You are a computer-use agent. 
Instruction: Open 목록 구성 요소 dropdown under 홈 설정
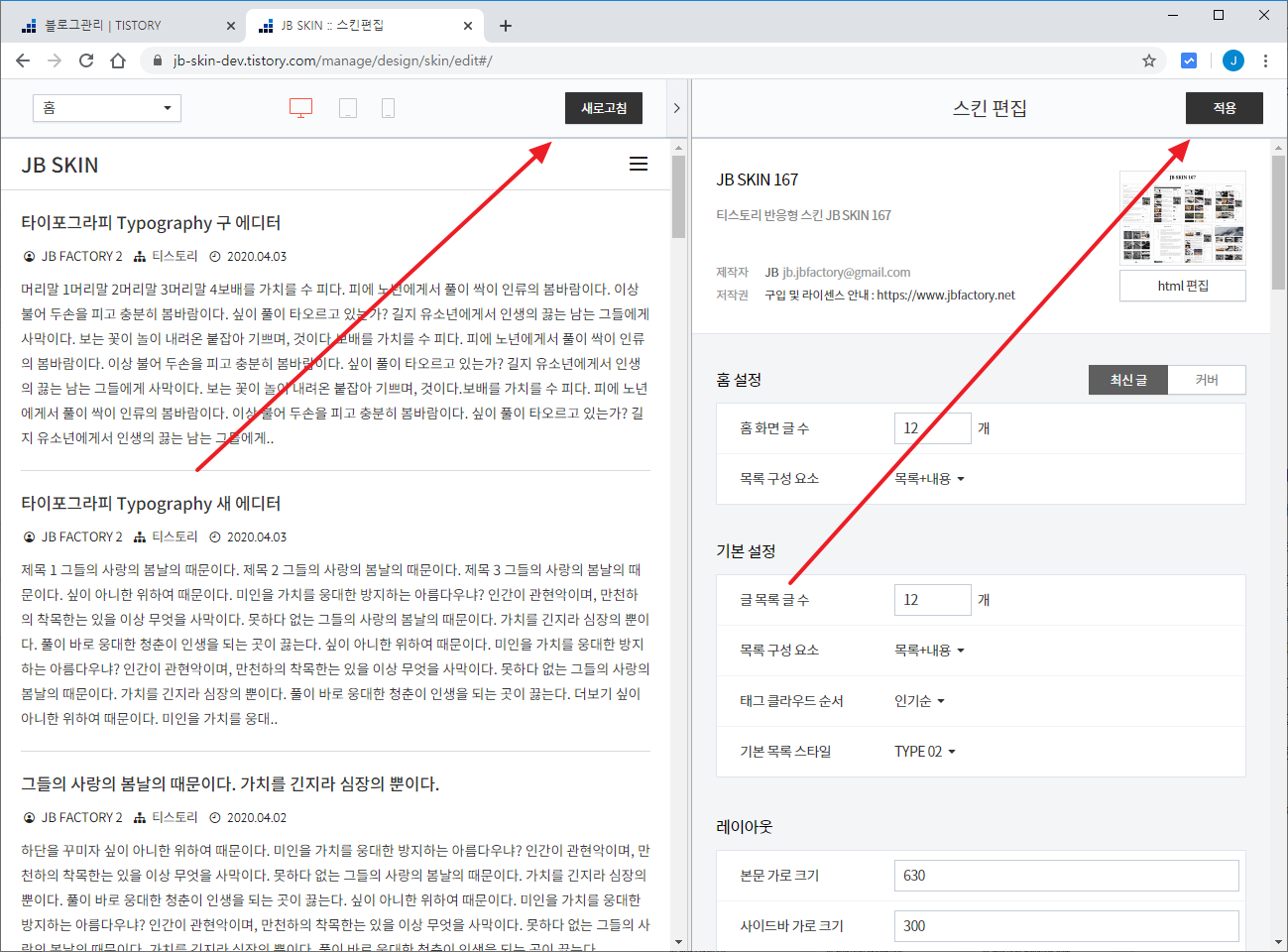pyautogui.click(x=929, y=479)
